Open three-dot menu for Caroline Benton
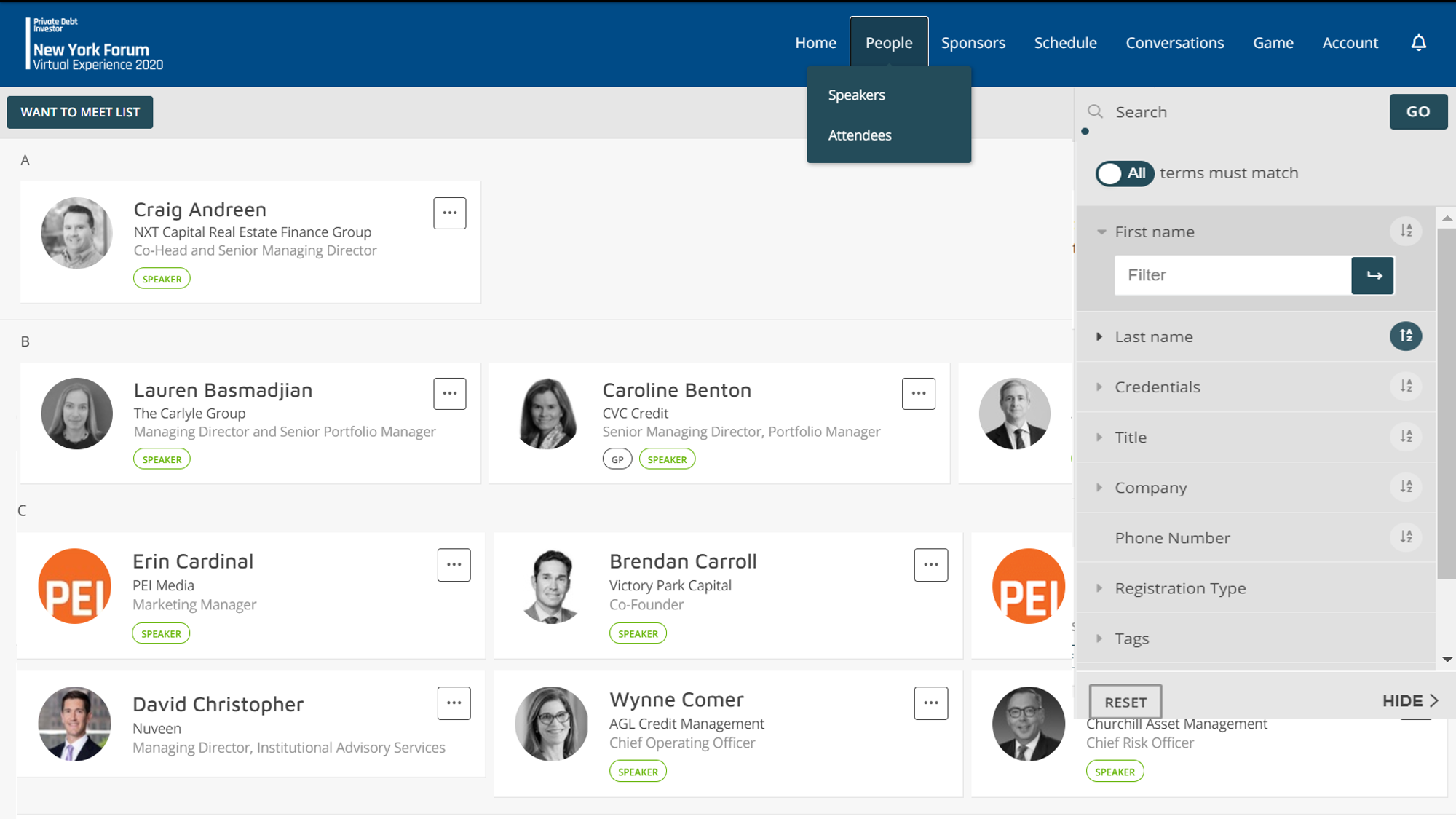This screenshot has width=1456, height=819. (x=918, y=394)
